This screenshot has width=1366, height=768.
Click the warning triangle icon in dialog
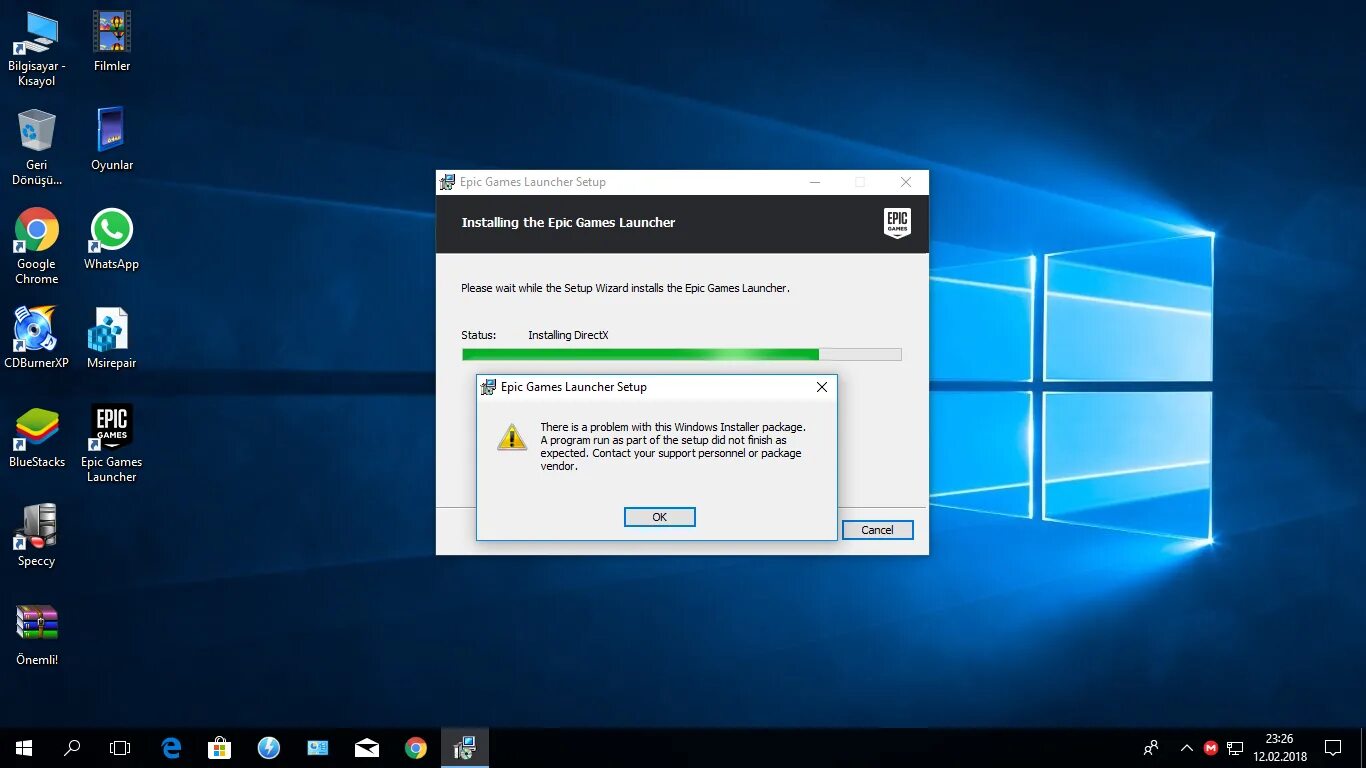[x=512, y=436]
